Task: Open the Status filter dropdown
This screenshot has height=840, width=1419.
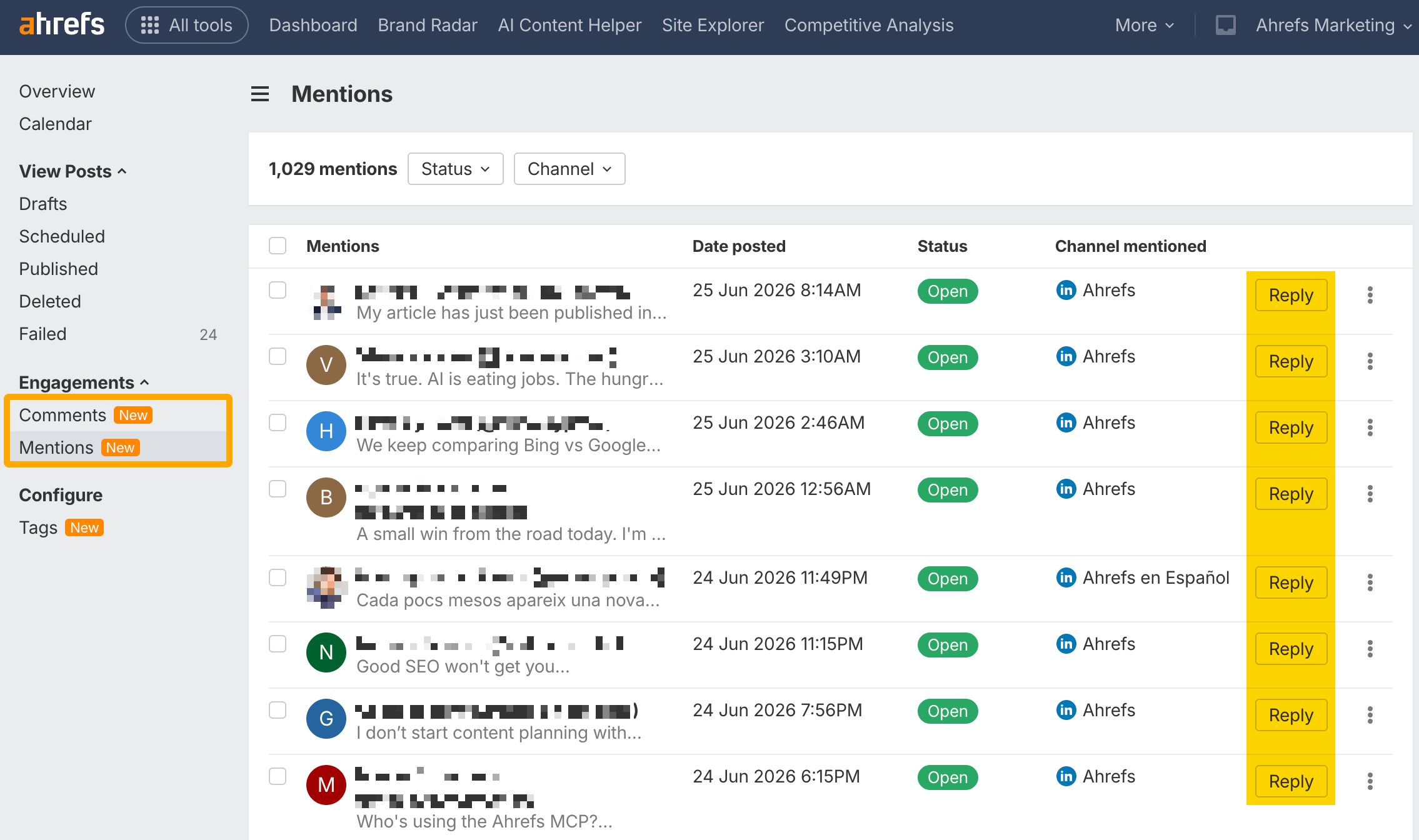Action: click(x=455, y=169)
